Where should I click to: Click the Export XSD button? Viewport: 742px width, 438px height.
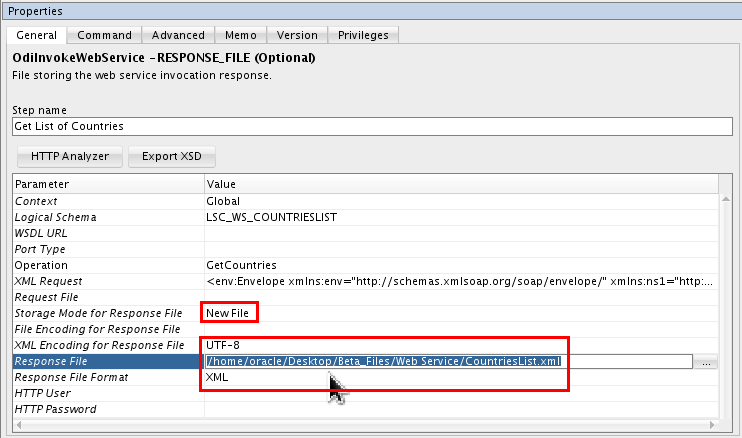click(x=172, y=156)
